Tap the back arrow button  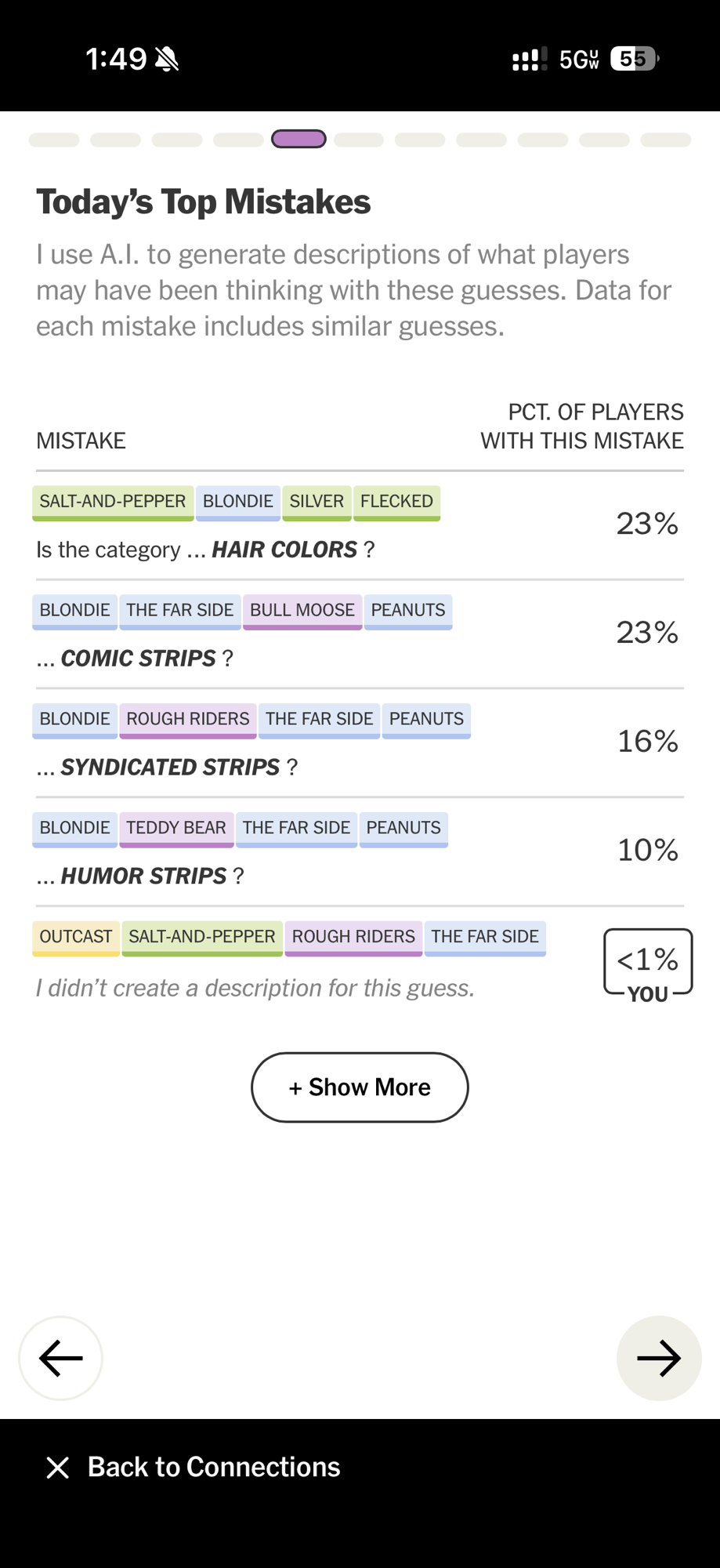pyautogui.click(x=60, y=1358)
